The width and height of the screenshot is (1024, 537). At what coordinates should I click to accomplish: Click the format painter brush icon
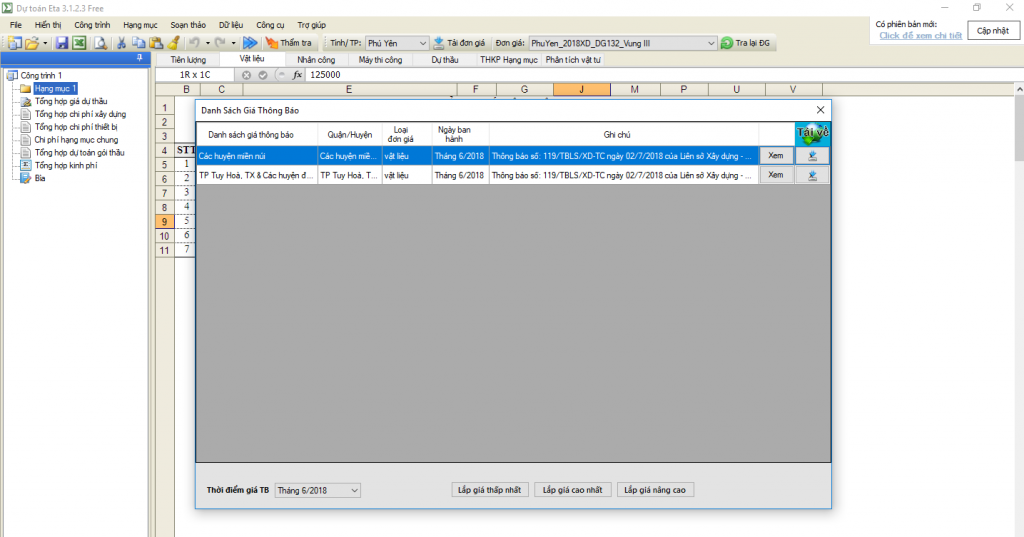tap(173, 43)
